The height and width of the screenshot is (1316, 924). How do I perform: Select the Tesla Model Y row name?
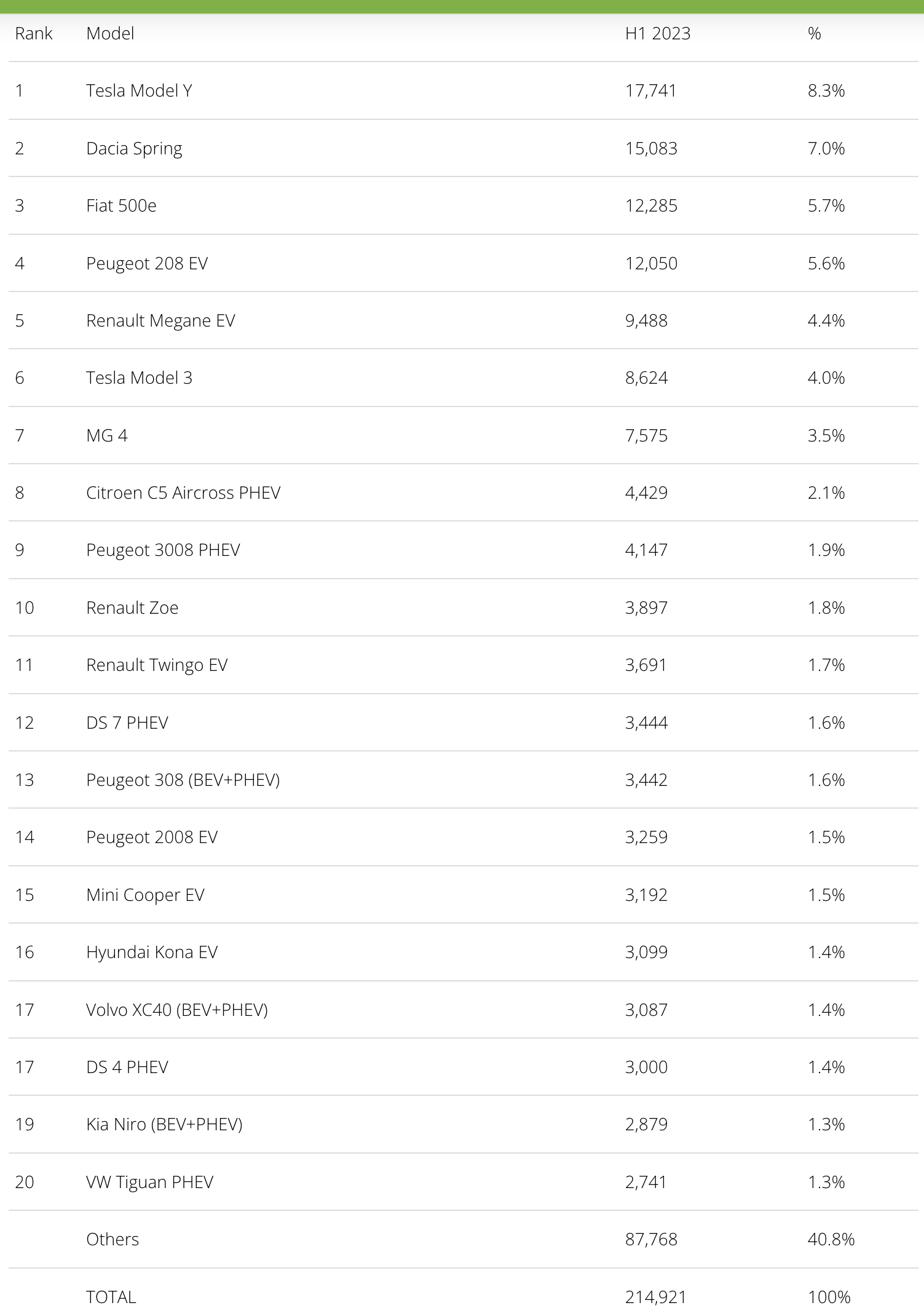click(x=139, y=91)
